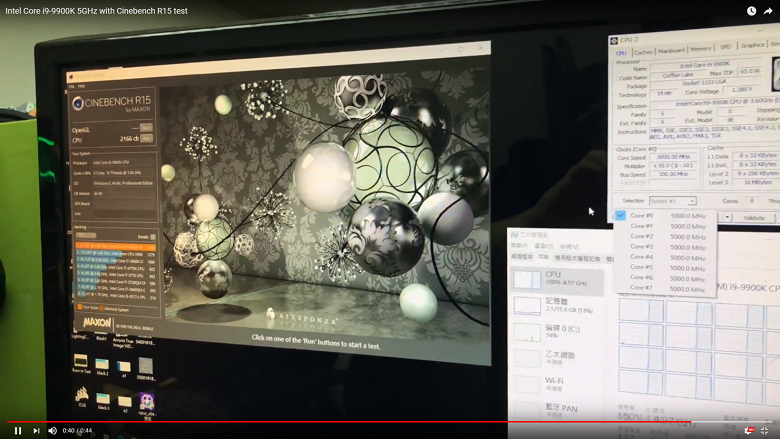Click the video title text
This screenshot has width=780, height=439.
(x=97, y=11)
